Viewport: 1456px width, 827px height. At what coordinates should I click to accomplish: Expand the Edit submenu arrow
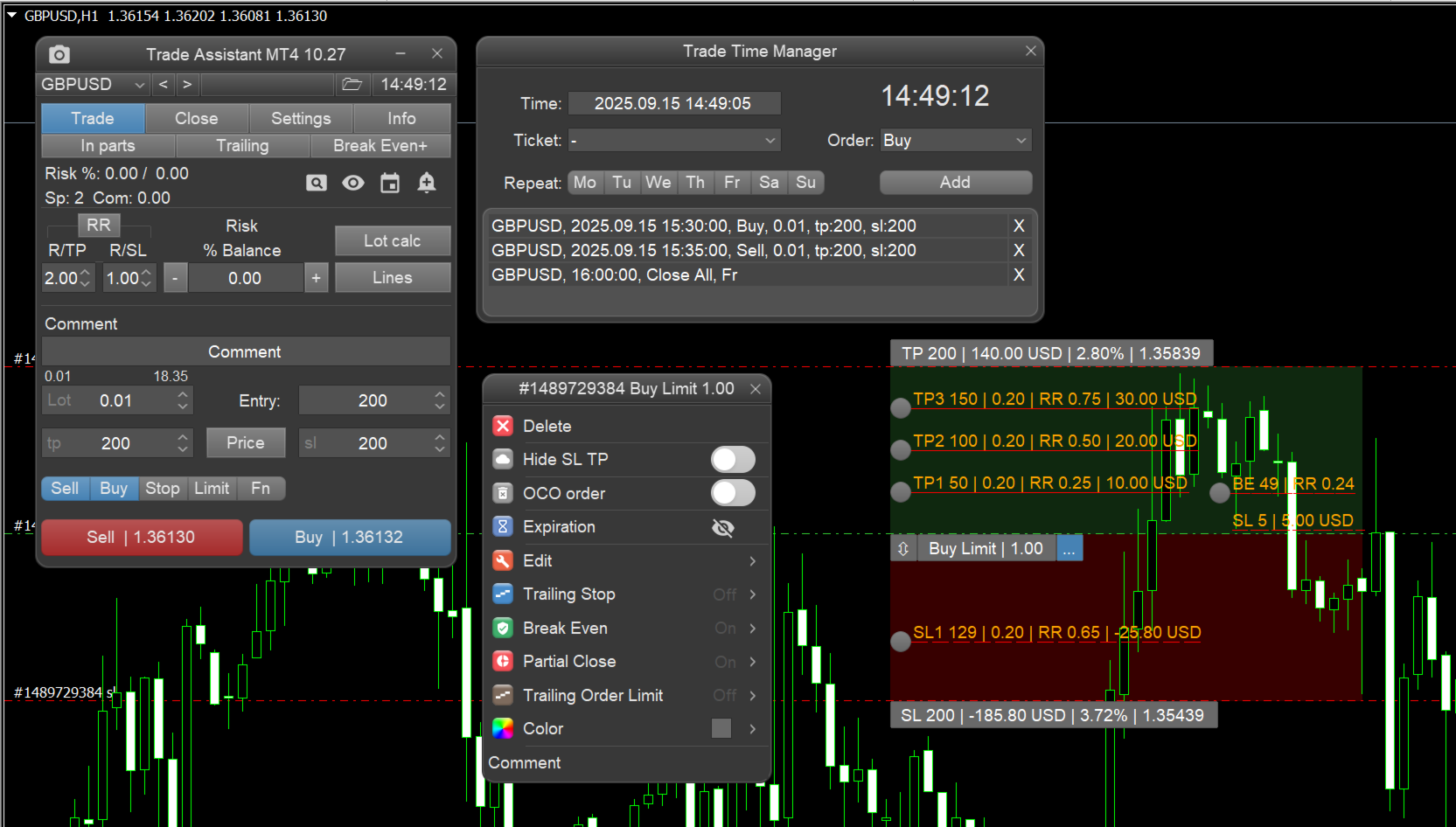752,560
